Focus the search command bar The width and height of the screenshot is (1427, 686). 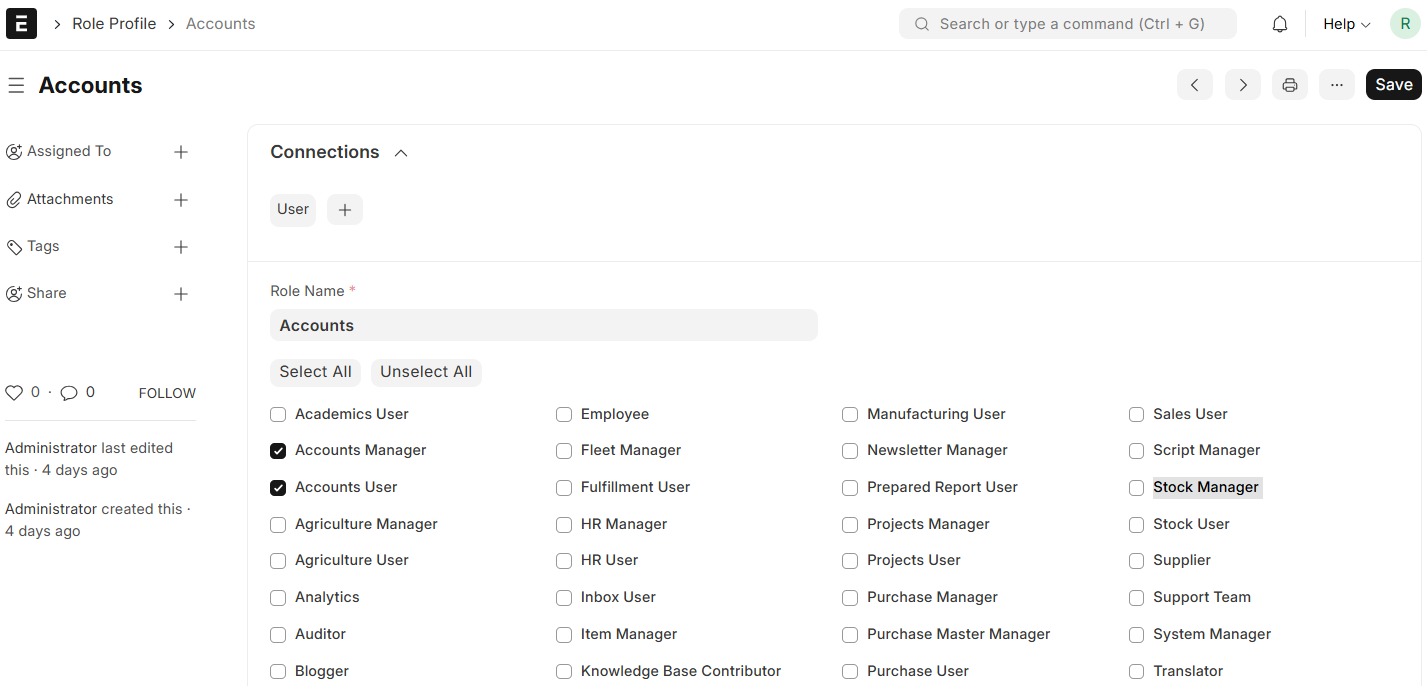click(1067, 24)
